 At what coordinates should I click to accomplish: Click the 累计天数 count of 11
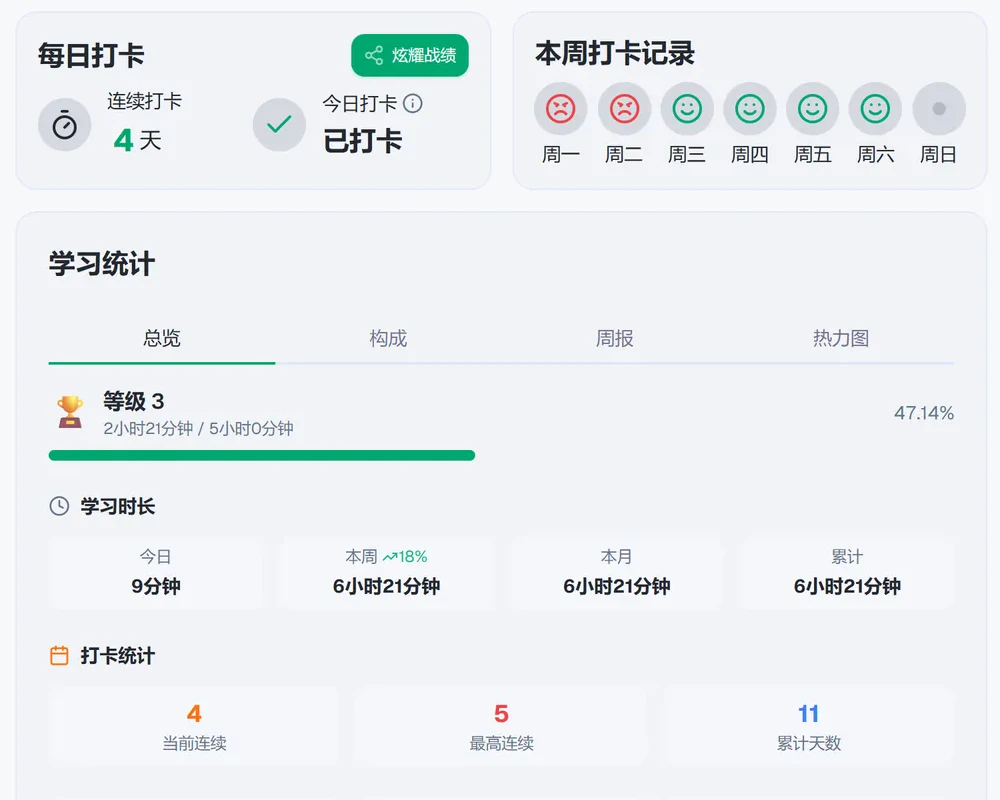click(x=808, y=713)
